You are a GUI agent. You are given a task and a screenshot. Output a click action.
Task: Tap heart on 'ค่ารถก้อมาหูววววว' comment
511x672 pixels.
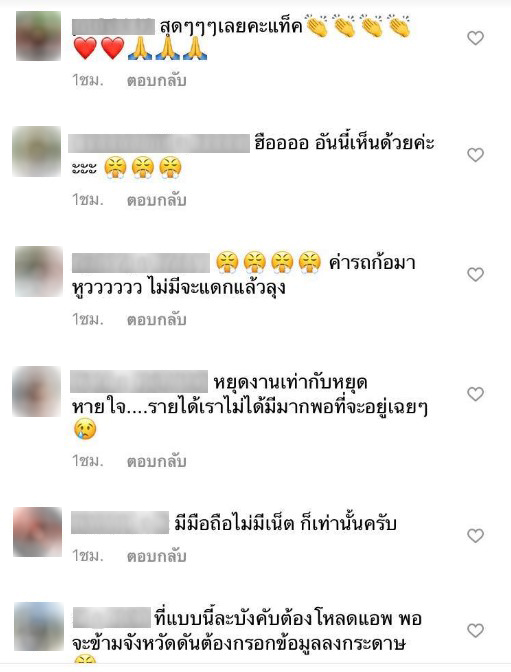click(x=475, y=274)
